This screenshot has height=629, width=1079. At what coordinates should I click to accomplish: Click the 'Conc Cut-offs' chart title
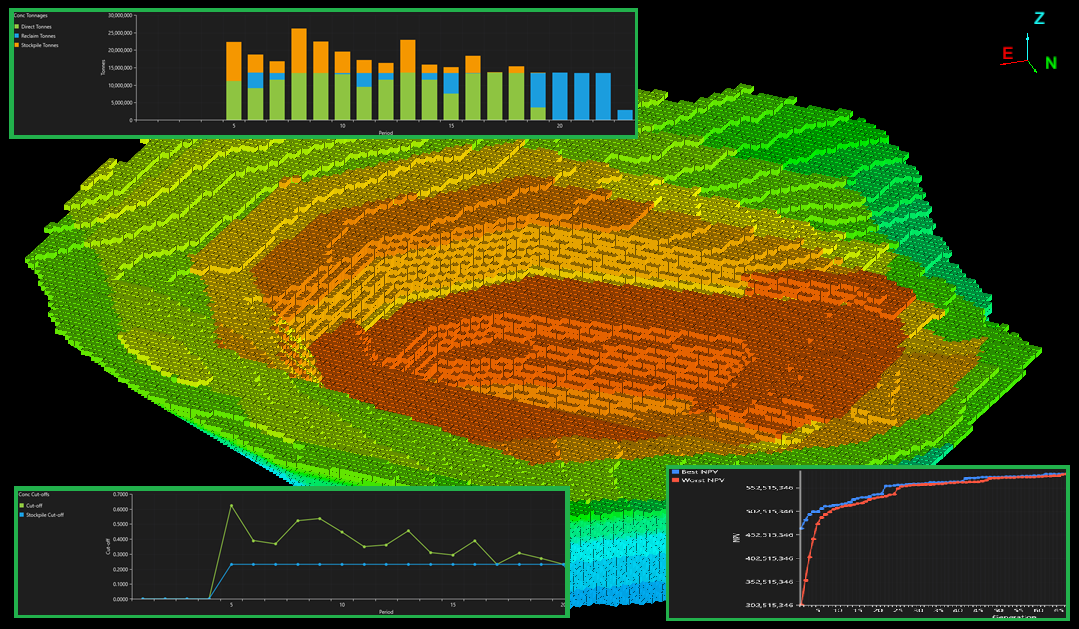(34, 494)
